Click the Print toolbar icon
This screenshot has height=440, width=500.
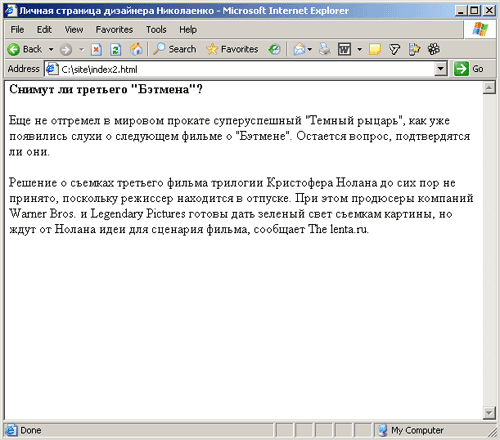[324, 49]
